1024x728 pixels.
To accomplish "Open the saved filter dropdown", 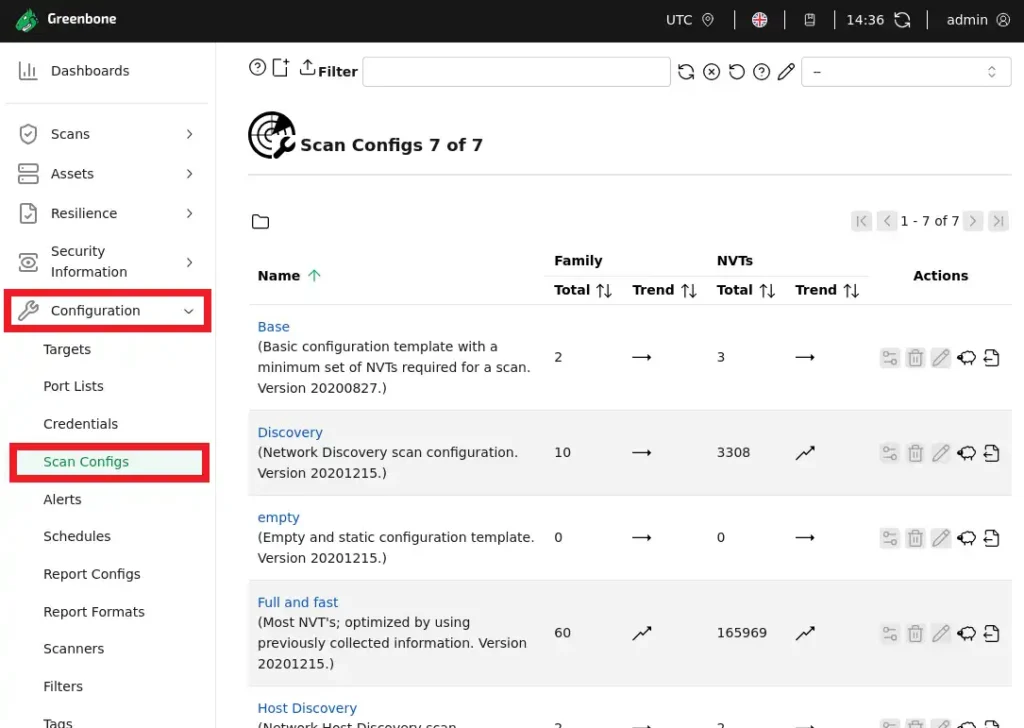I will pos(905,72).
